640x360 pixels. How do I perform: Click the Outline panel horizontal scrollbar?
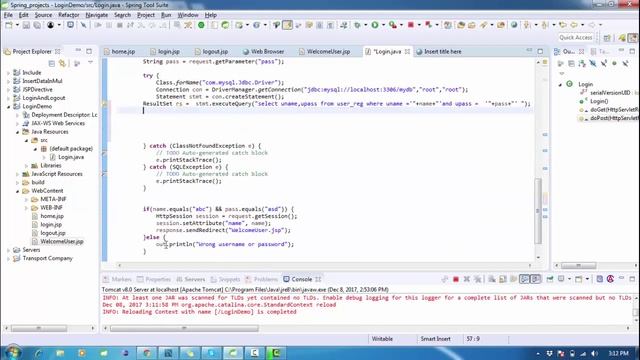pyautogui.click(x=578, y=266)
